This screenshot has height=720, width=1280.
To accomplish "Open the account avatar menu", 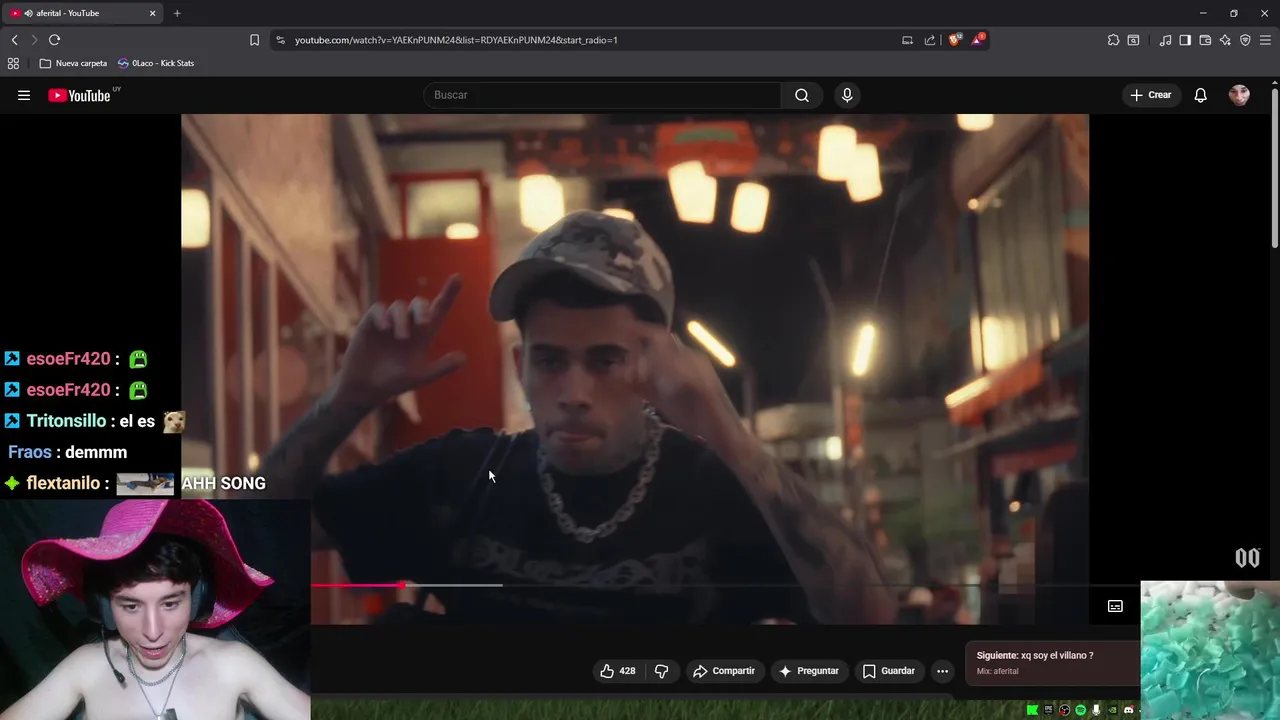I will (1239, 95).
